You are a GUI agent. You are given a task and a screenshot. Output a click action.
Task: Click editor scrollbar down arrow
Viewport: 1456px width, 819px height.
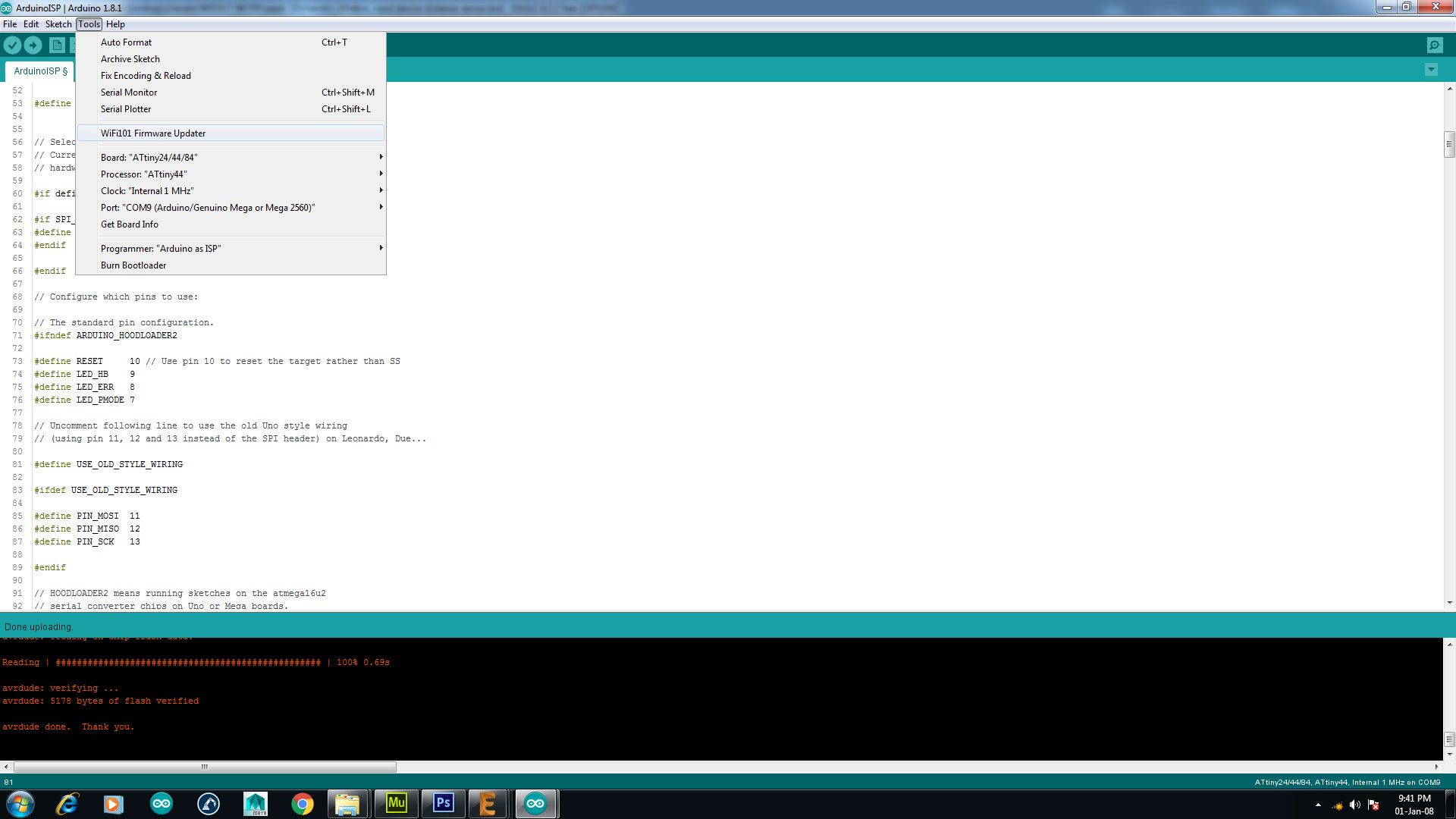[x=1449, y=603]
